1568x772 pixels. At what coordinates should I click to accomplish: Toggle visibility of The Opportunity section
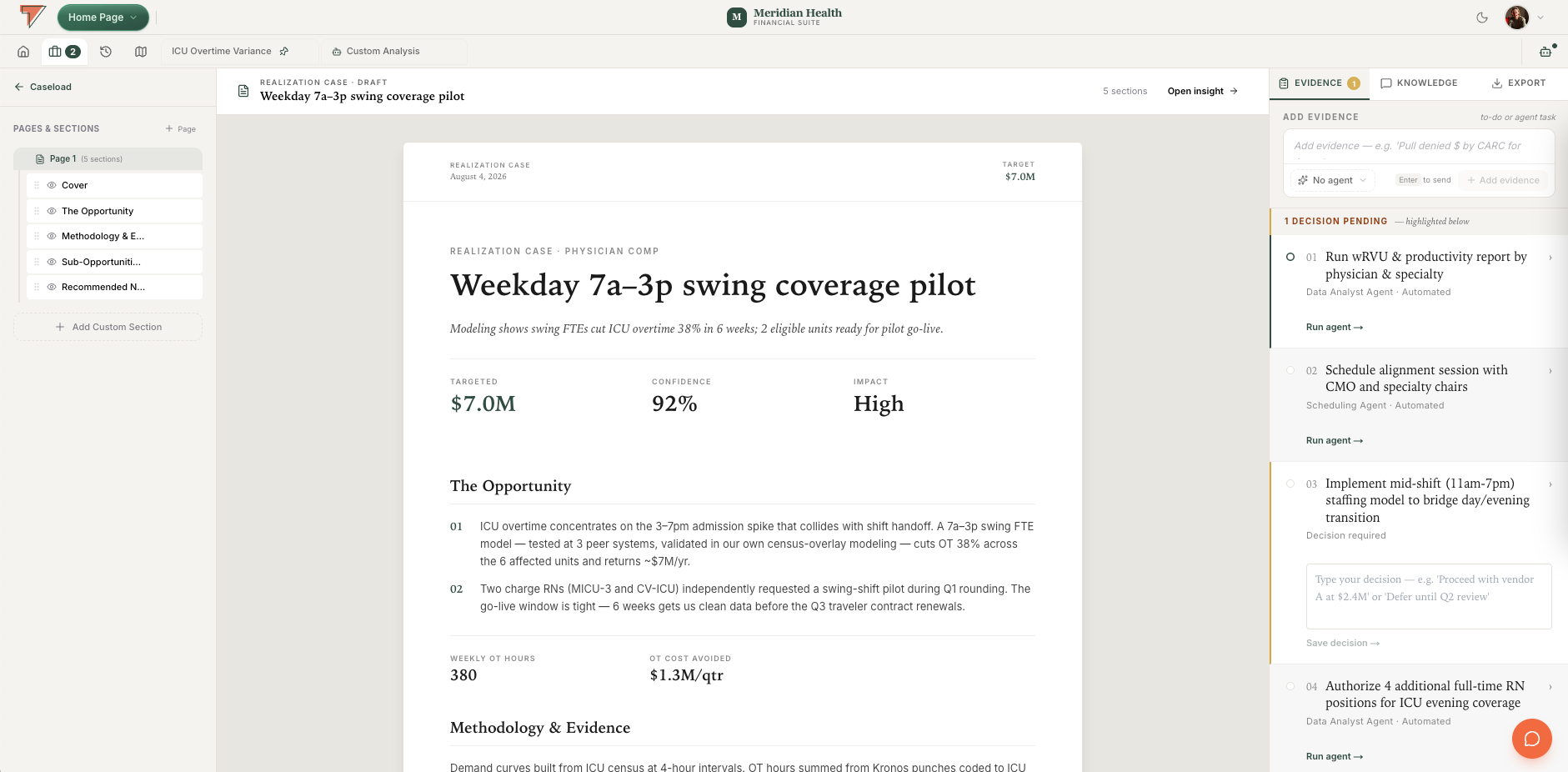coord(52,211)
